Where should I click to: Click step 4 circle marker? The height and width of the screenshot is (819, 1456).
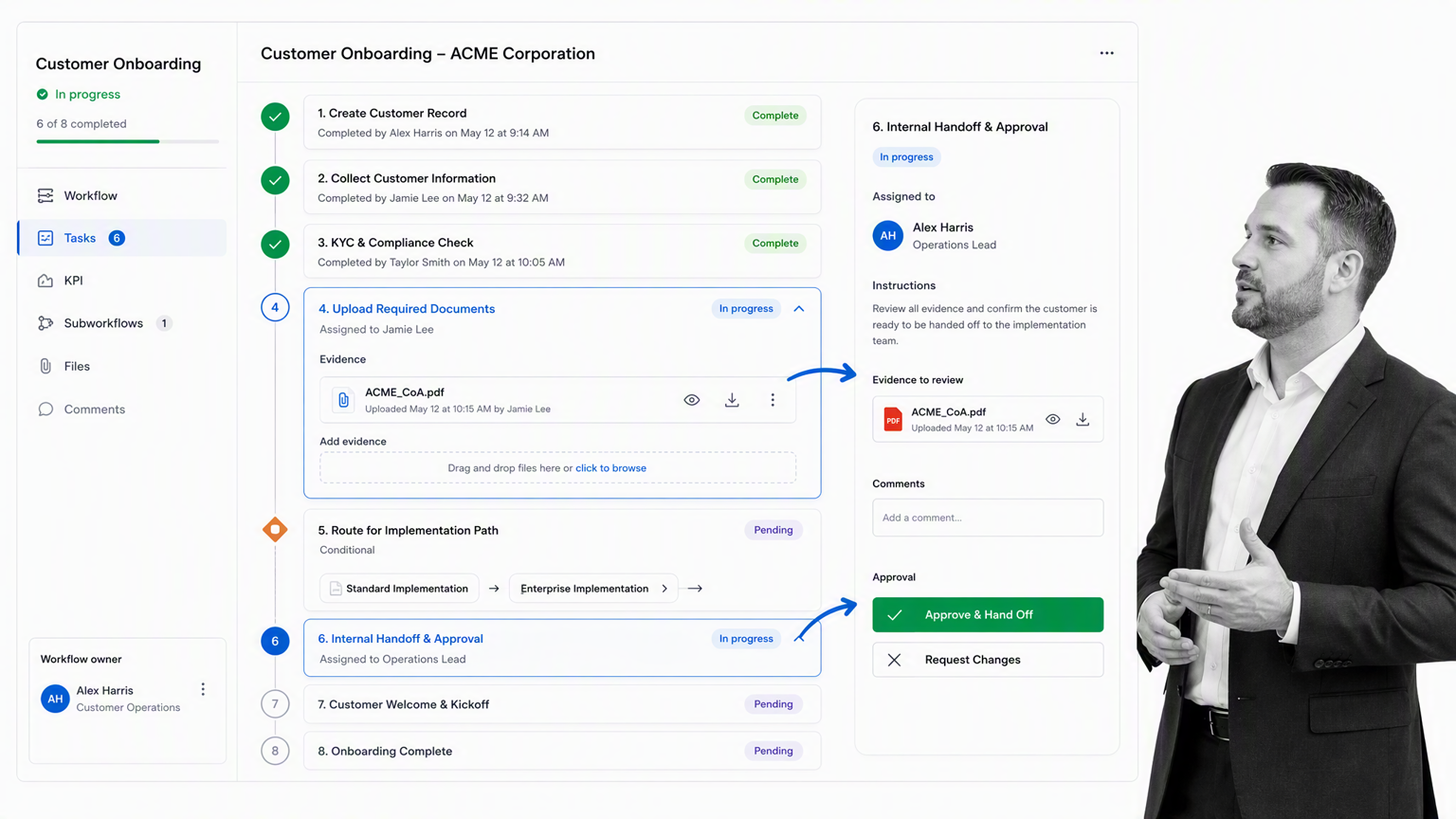275,307
